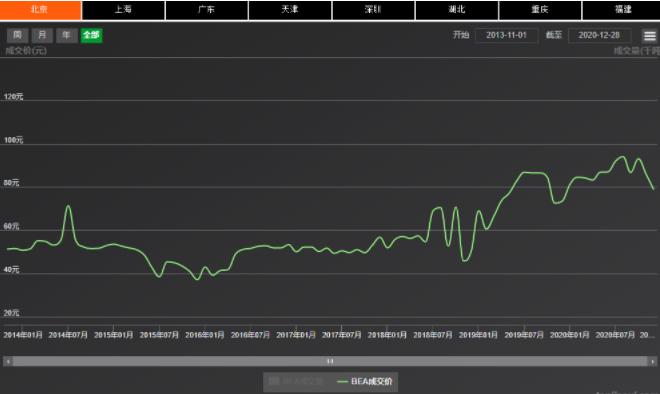660x394 pixels.
Task: Switch to the 广东 tab
Action: [207, 10]
